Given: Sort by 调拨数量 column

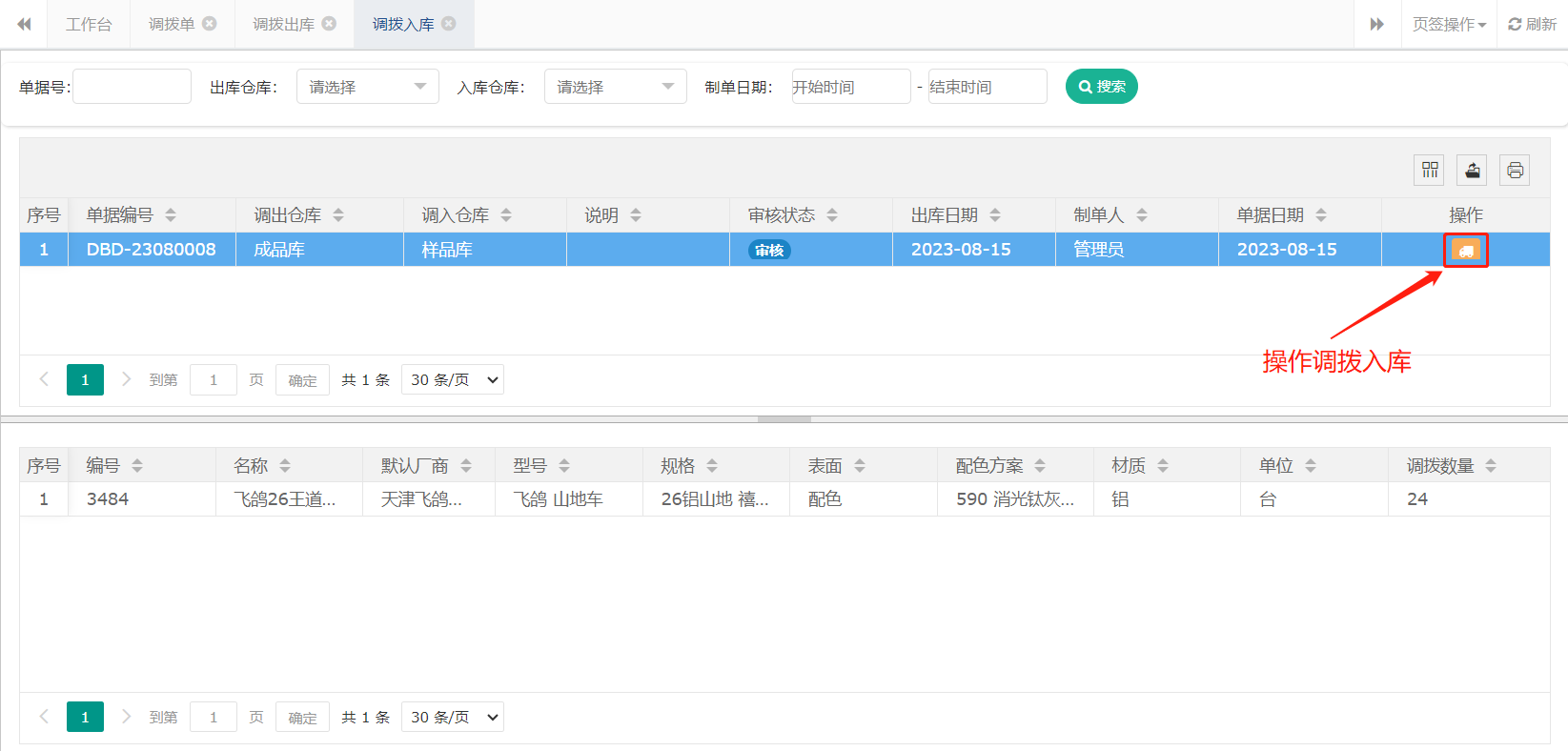Looking at the screenshot, I should tap(1490, 466).
